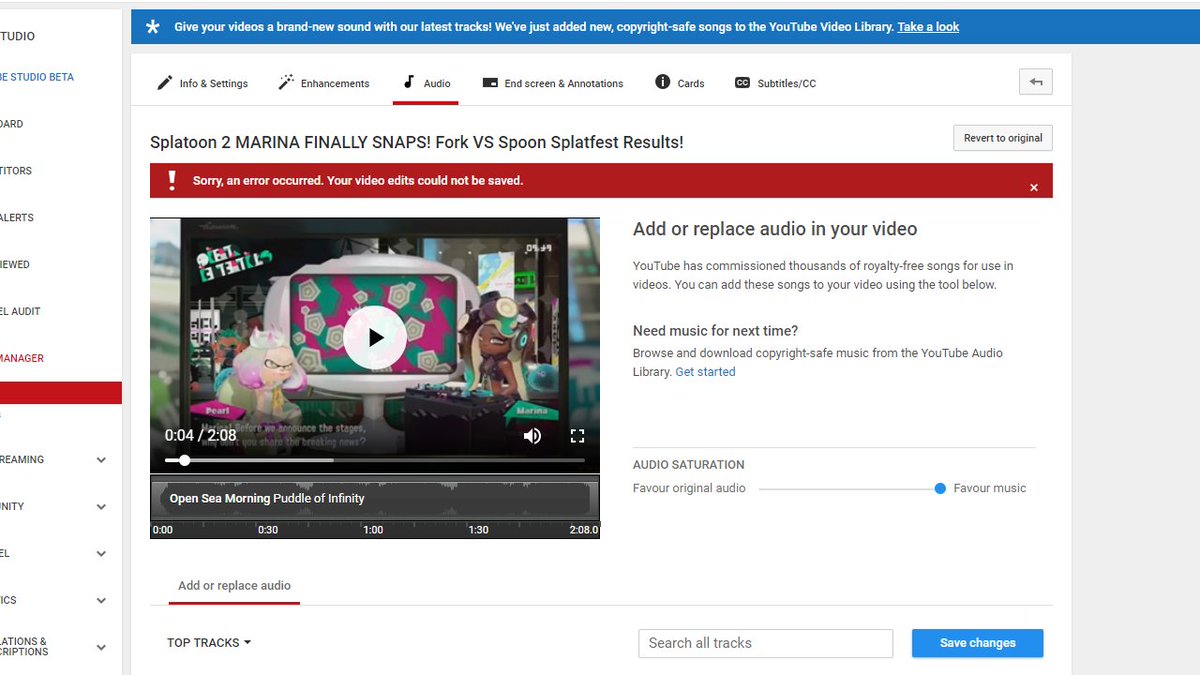Image resolution: width=1200 pixels, height=675 pixels.
Task: Click the 0:04 / 2:08 time display
Action: pyautogui.click(x=201, y=435)
